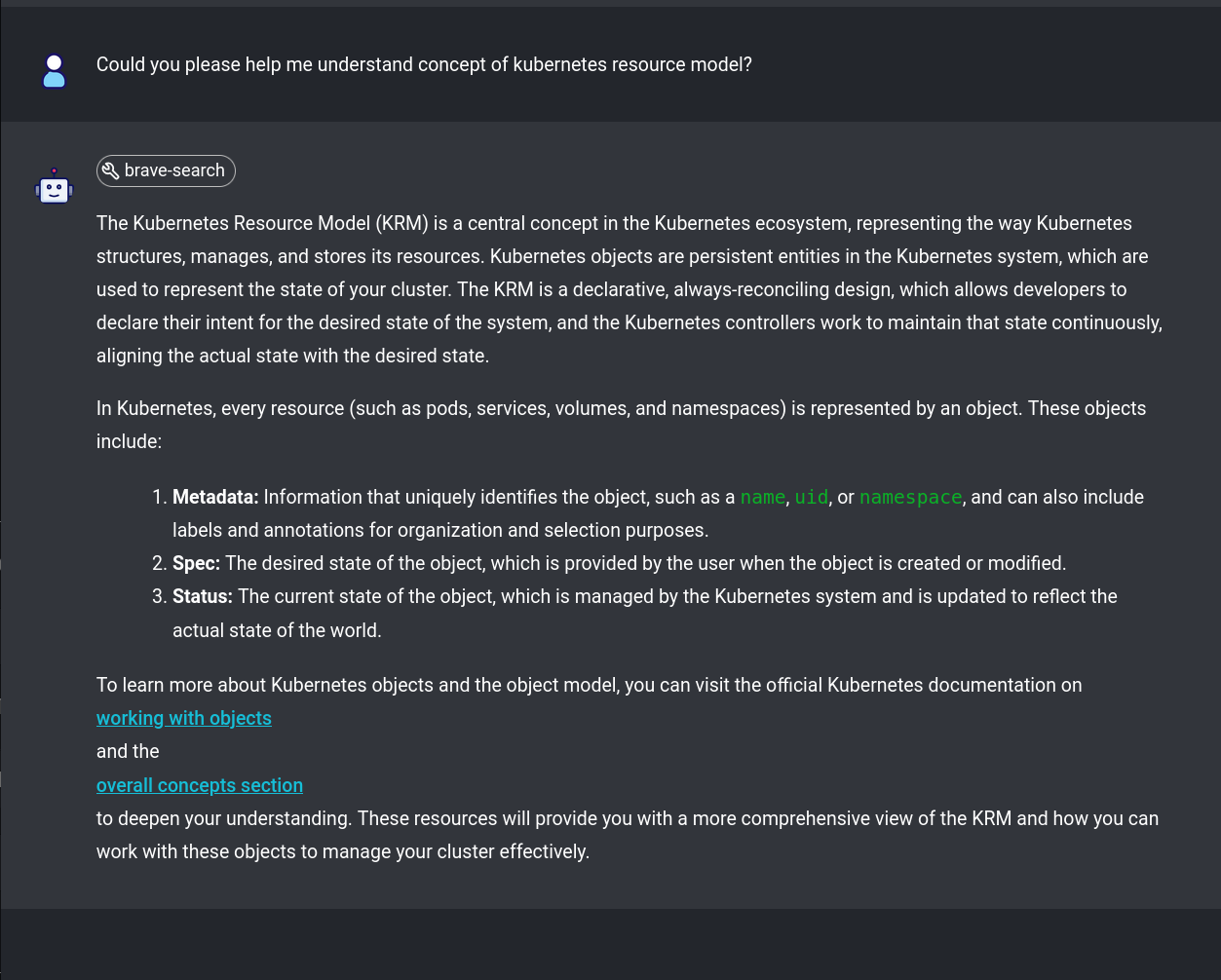Image resolution: width=1221 pixels, height=980 pixels.
Task: Click the opening paragraph about KRM
Action: pyautogui.click(x=624, y=289)
